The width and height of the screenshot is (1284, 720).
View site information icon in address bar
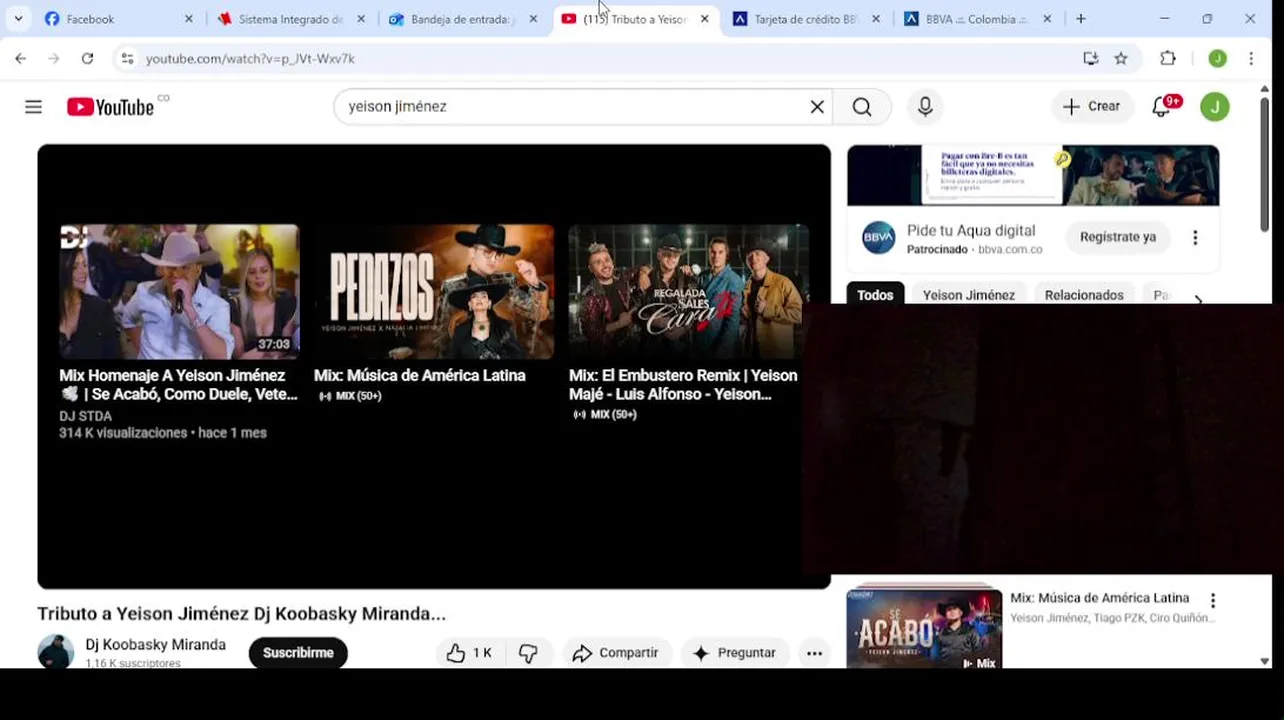[x=127, y=59]
